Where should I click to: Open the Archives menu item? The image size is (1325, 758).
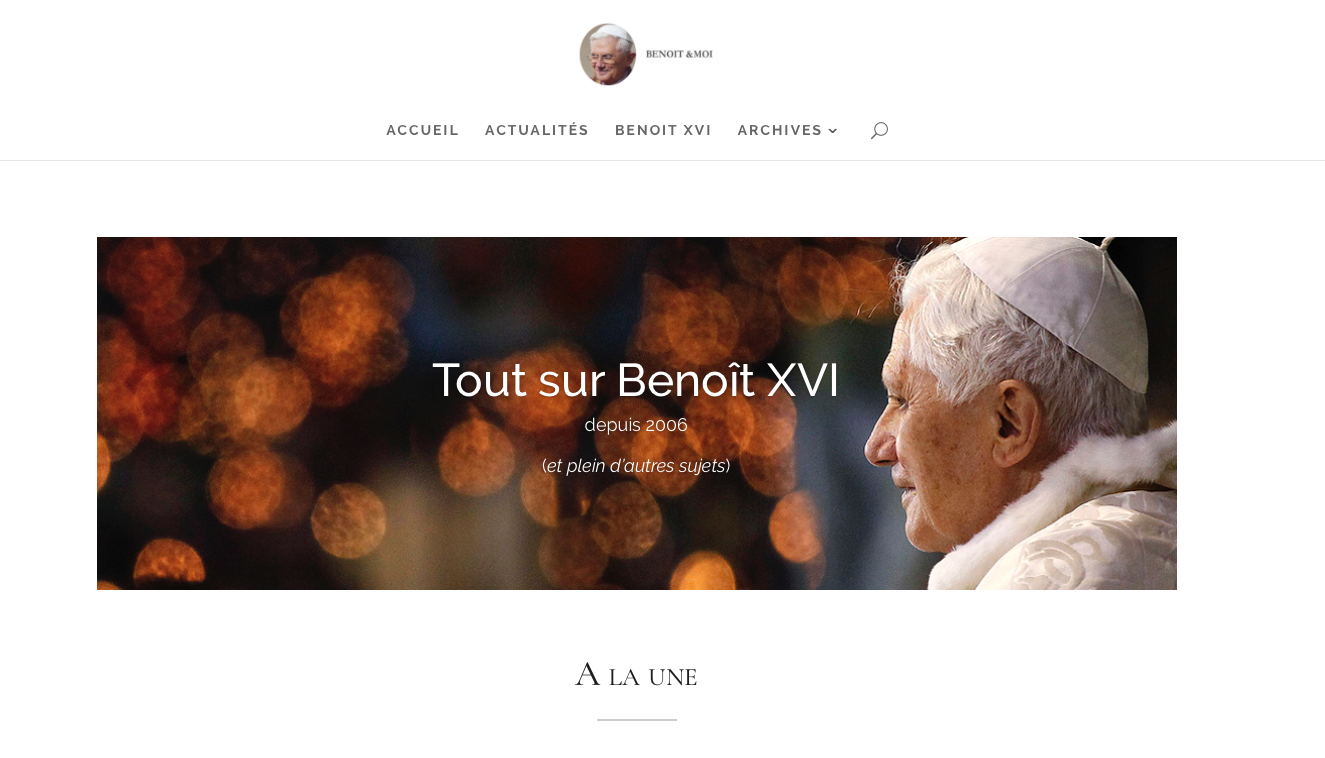[x=780, y=130]
